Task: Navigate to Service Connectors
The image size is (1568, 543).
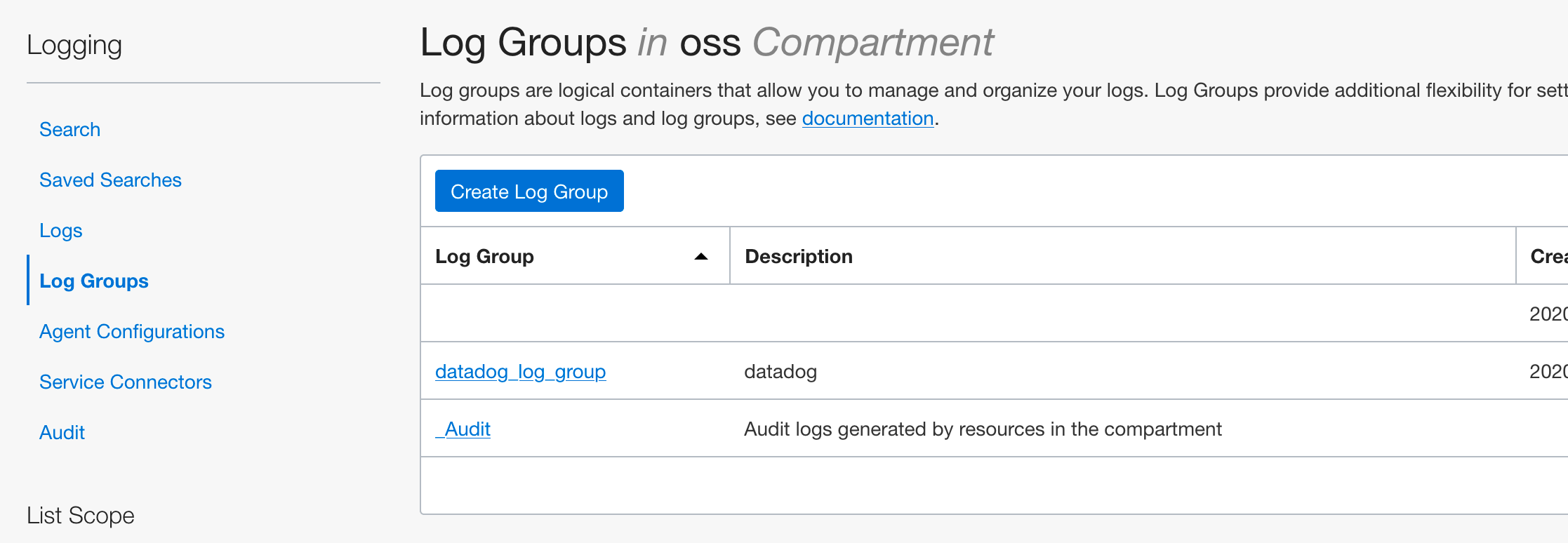Action: pyautogui.click(x=126, y=382)
